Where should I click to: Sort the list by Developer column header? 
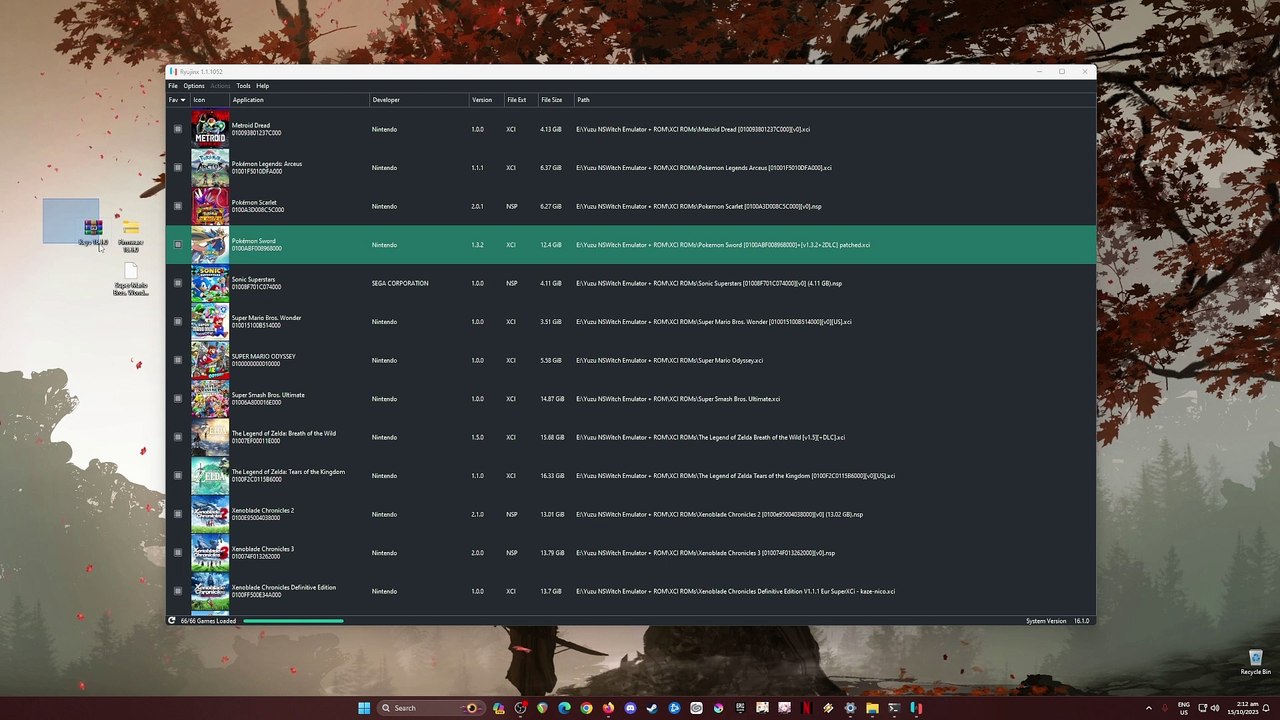coord(386,100)
